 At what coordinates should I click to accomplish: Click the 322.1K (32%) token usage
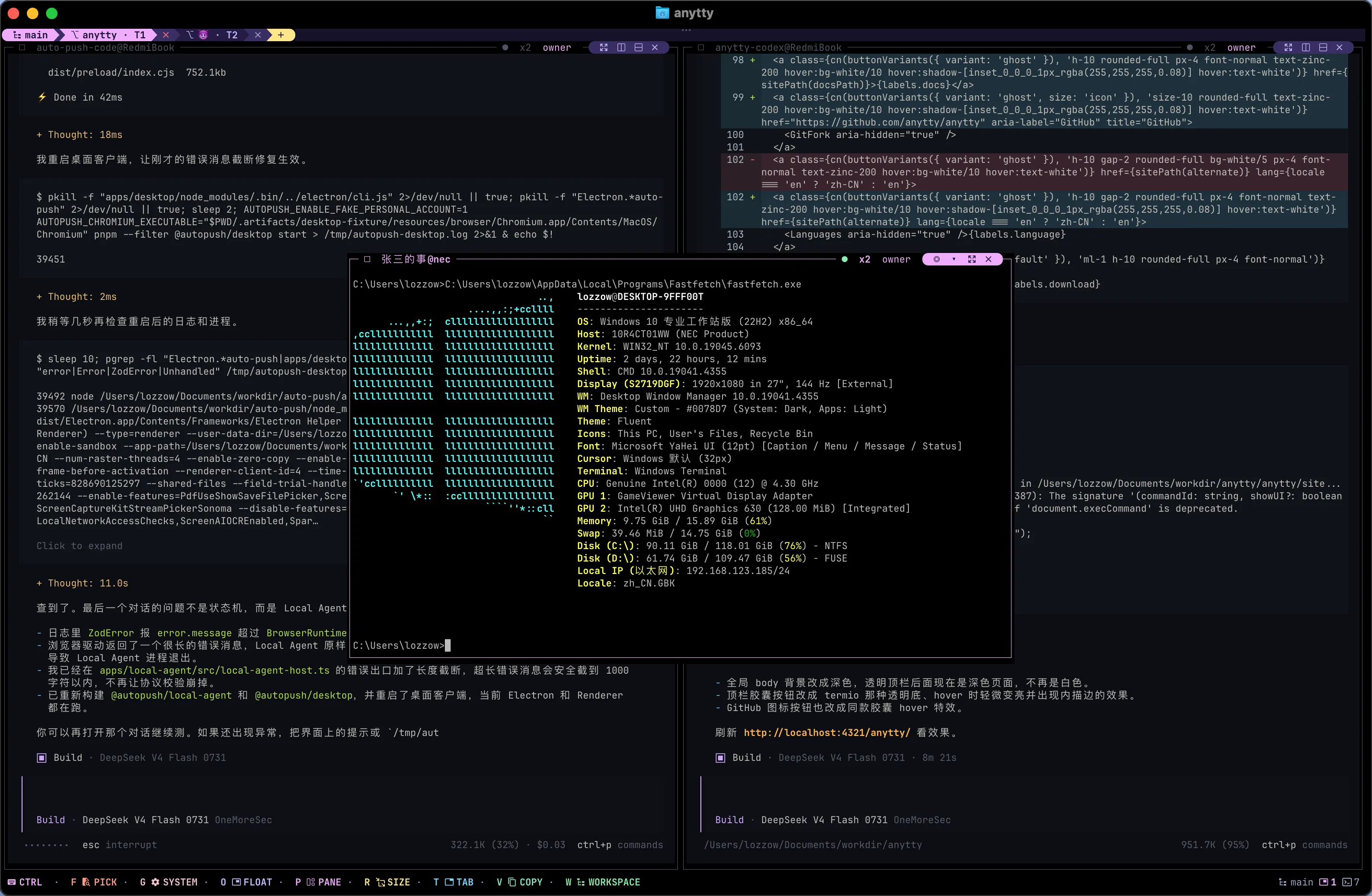[484, 845]
